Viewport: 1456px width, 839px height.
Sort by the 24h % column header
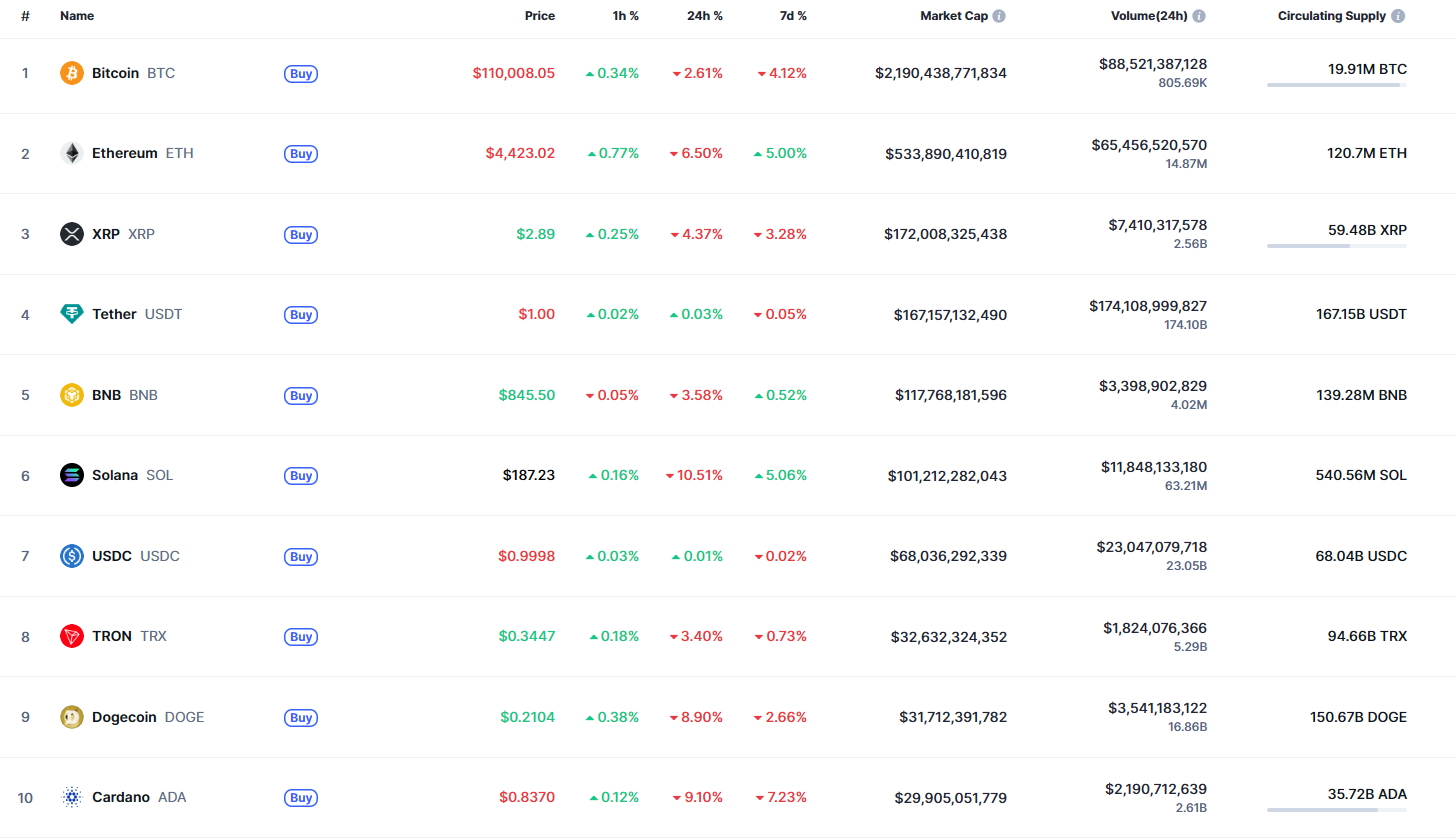click(x=703, y=16)
